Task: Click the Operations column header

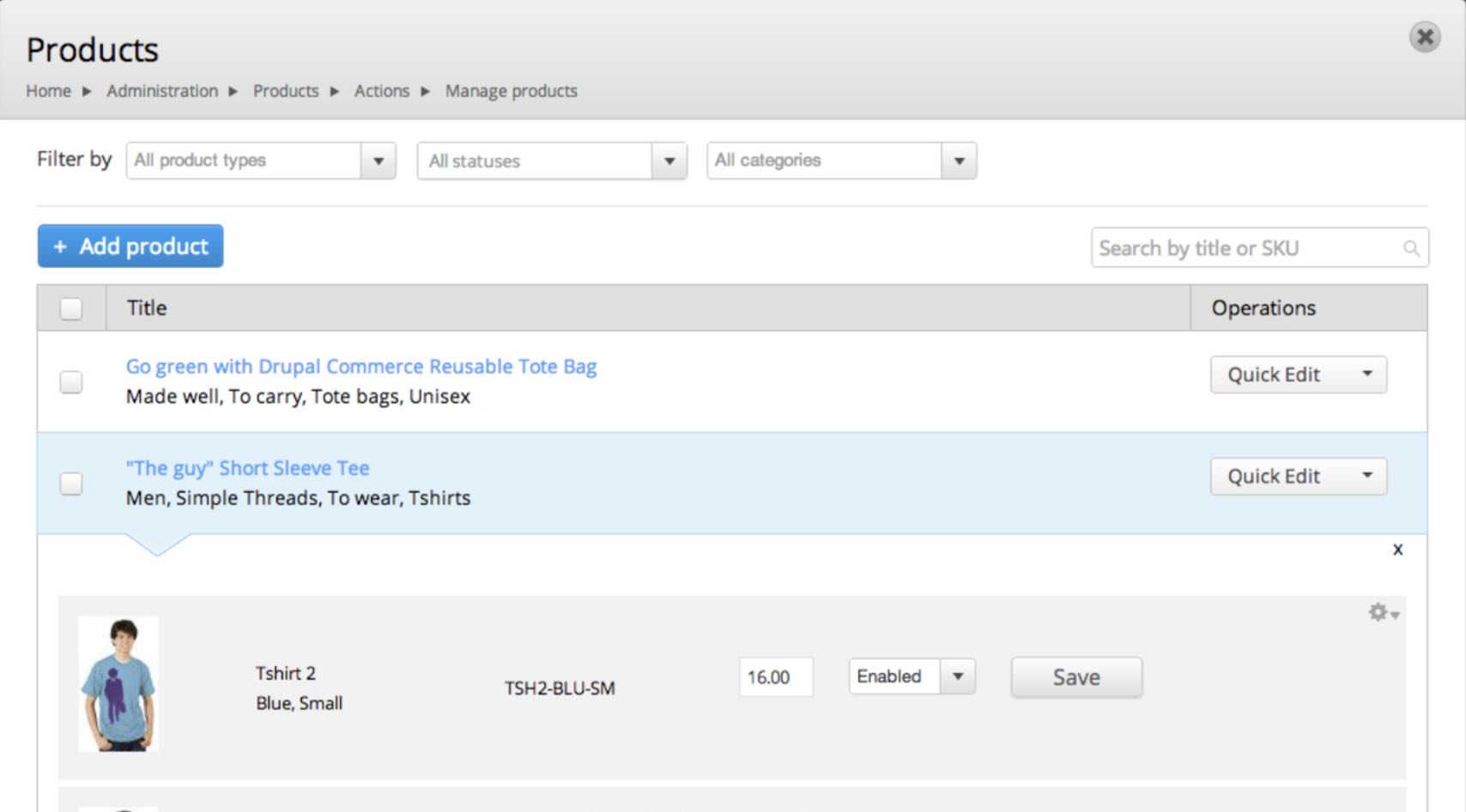Action: click(1263, 308)
